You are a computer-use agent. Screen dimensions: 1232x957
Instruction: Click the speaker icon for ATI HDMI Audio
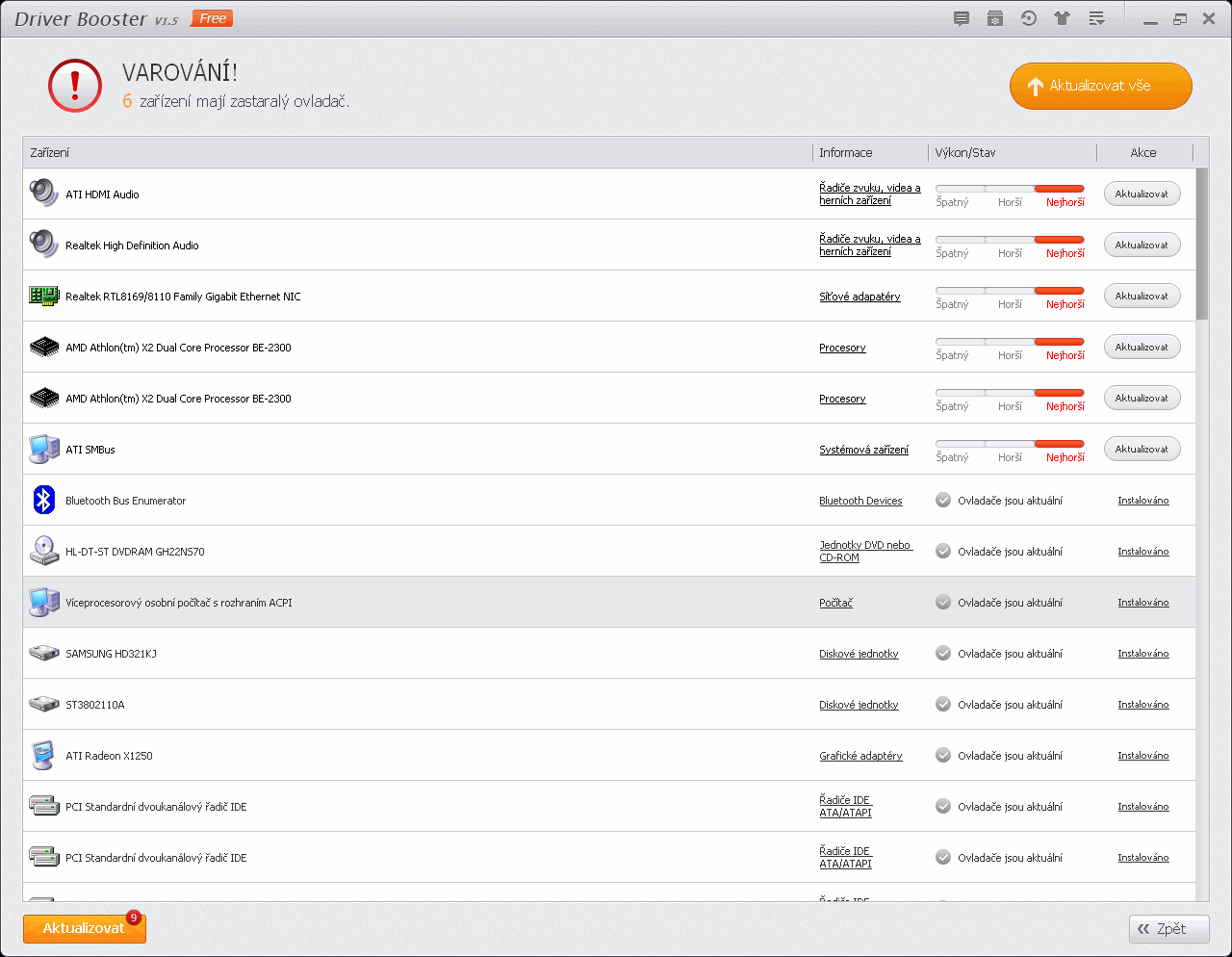tap(44, 193)
